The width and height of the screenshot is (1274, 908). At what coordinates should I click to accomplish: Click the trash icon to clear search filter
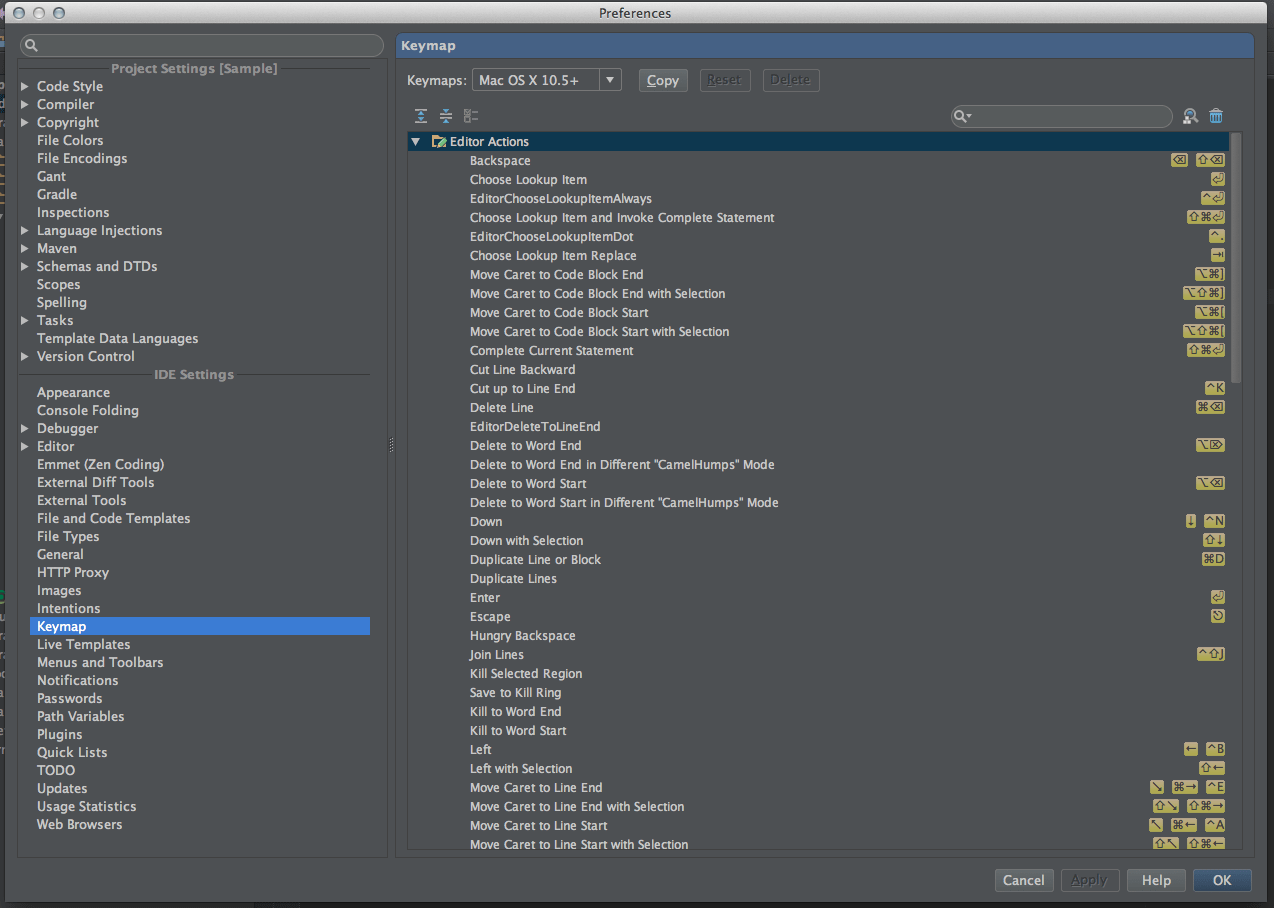(1215, 116)
